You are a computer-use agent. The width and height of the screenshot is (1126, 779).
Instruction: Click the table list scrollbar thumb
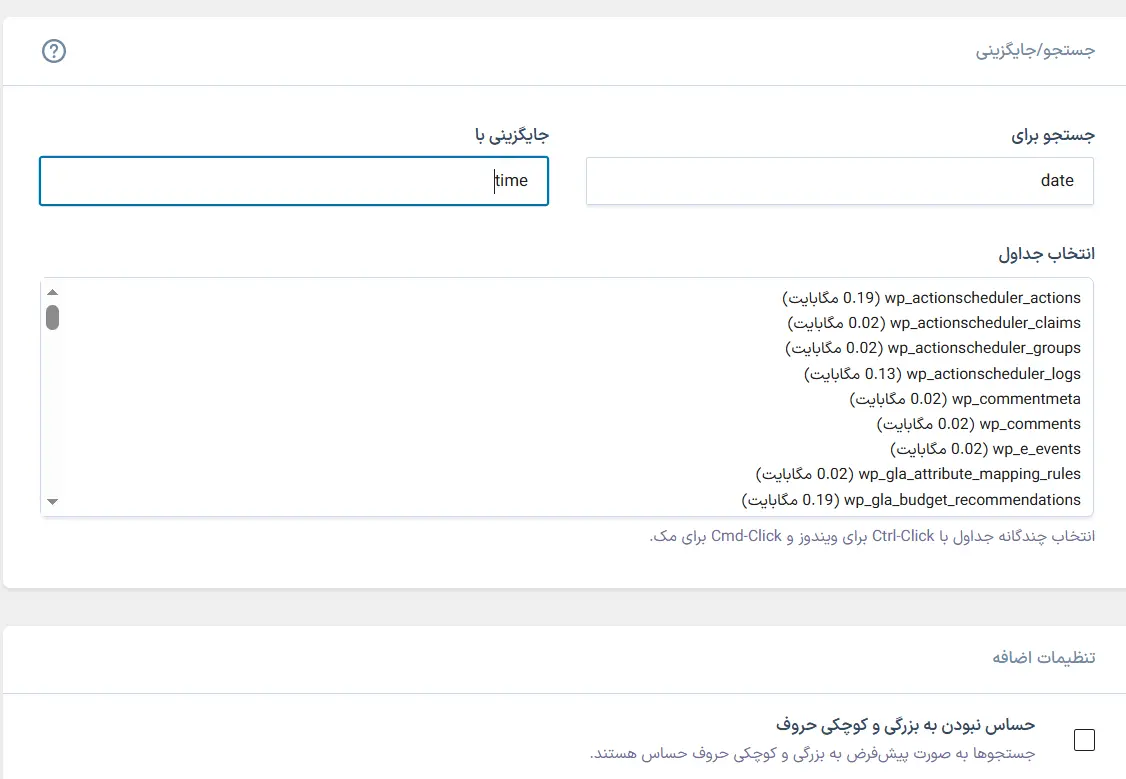pyautogui.click(x=52, y=317)
